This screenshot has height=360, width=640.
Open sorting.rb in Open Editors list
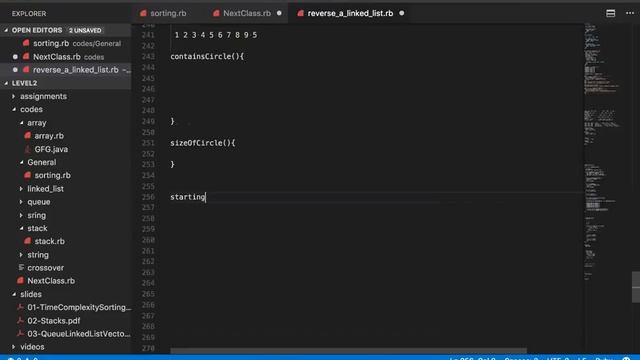pos(65,43)
